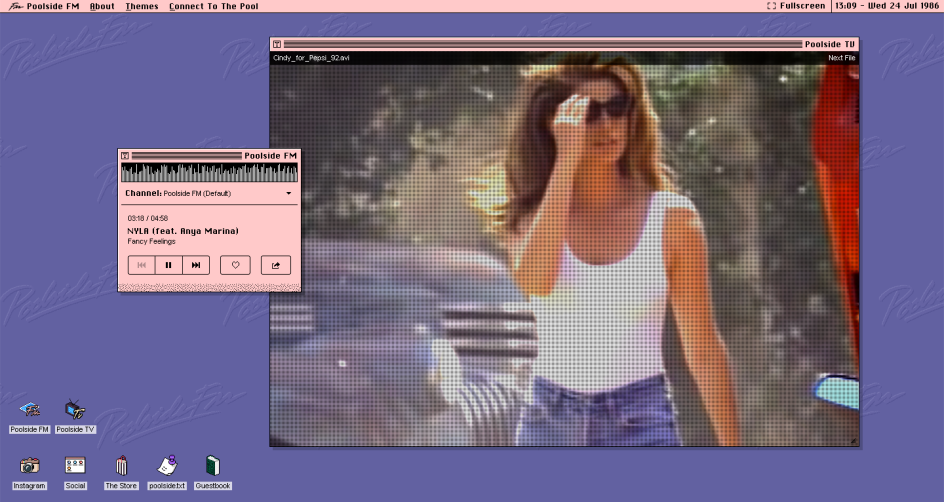Screen dimensions: 944x502
Task: Expand the Channel dropdown selector
Action: pos(288,193)
